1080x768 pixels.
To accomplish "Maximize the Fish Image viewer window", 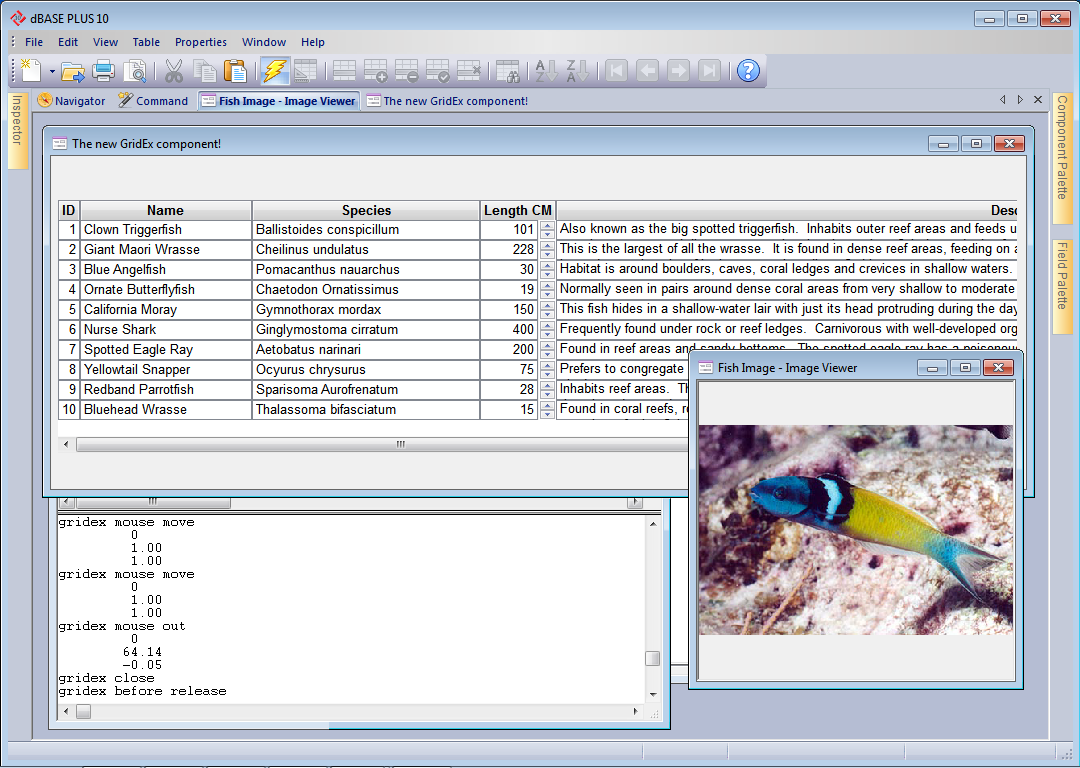I will 966,368.
